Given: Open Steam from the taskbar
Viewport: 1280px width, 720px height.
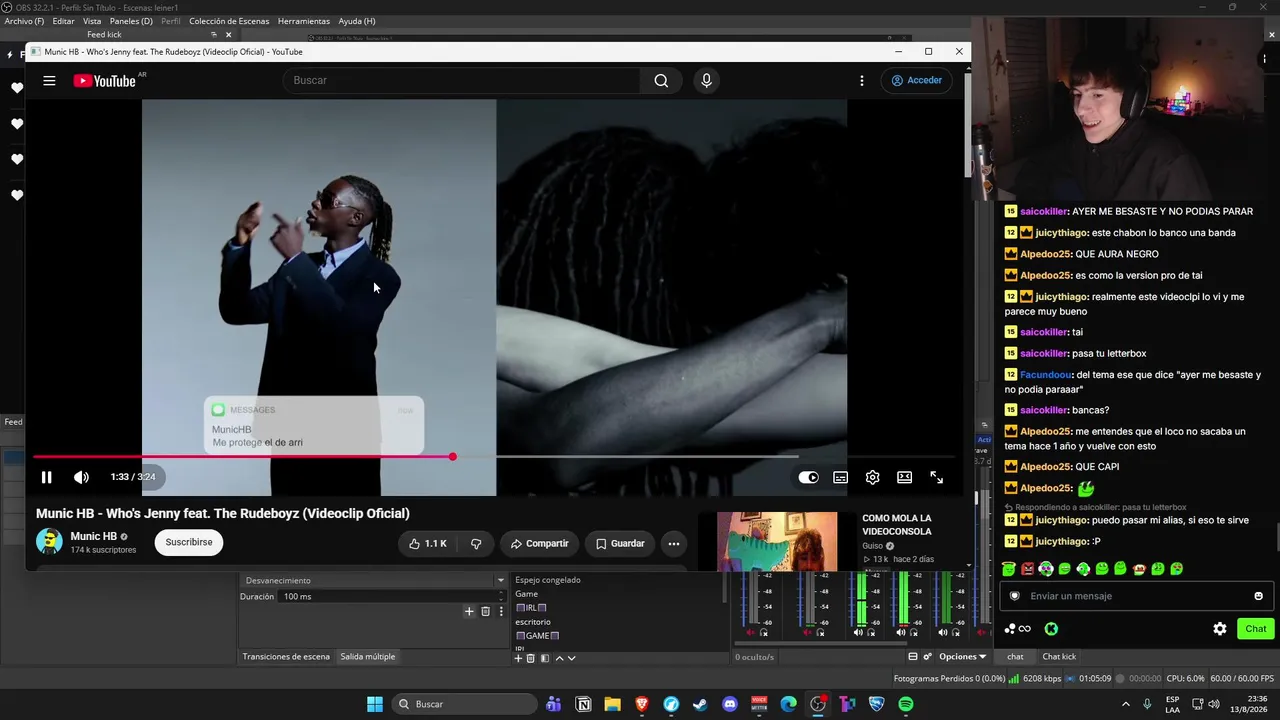Looking at the screenshot, I should point(700,704).
